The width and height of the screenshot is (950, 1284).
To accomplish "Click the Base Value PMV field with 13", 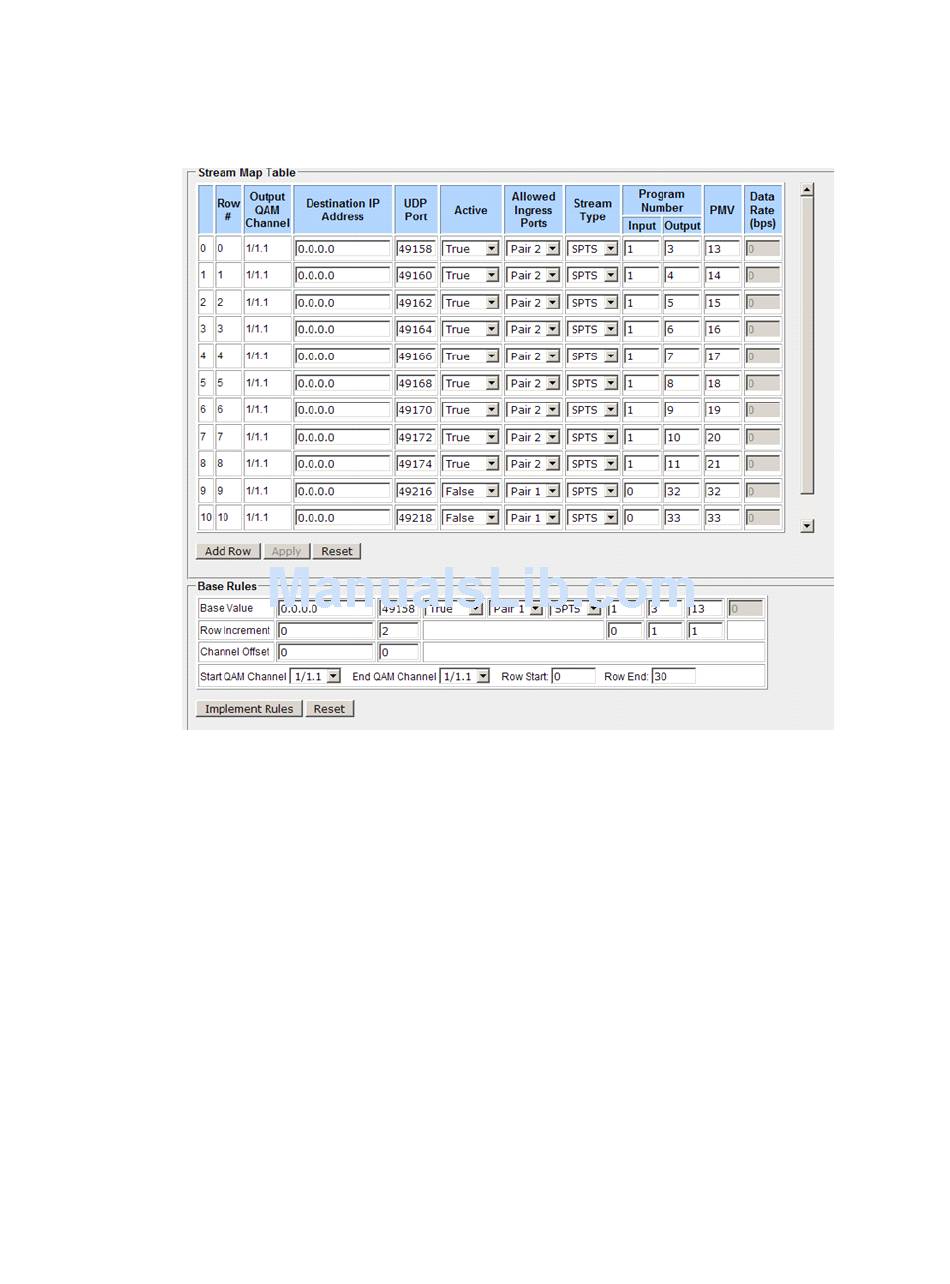I will click(705, 608).
